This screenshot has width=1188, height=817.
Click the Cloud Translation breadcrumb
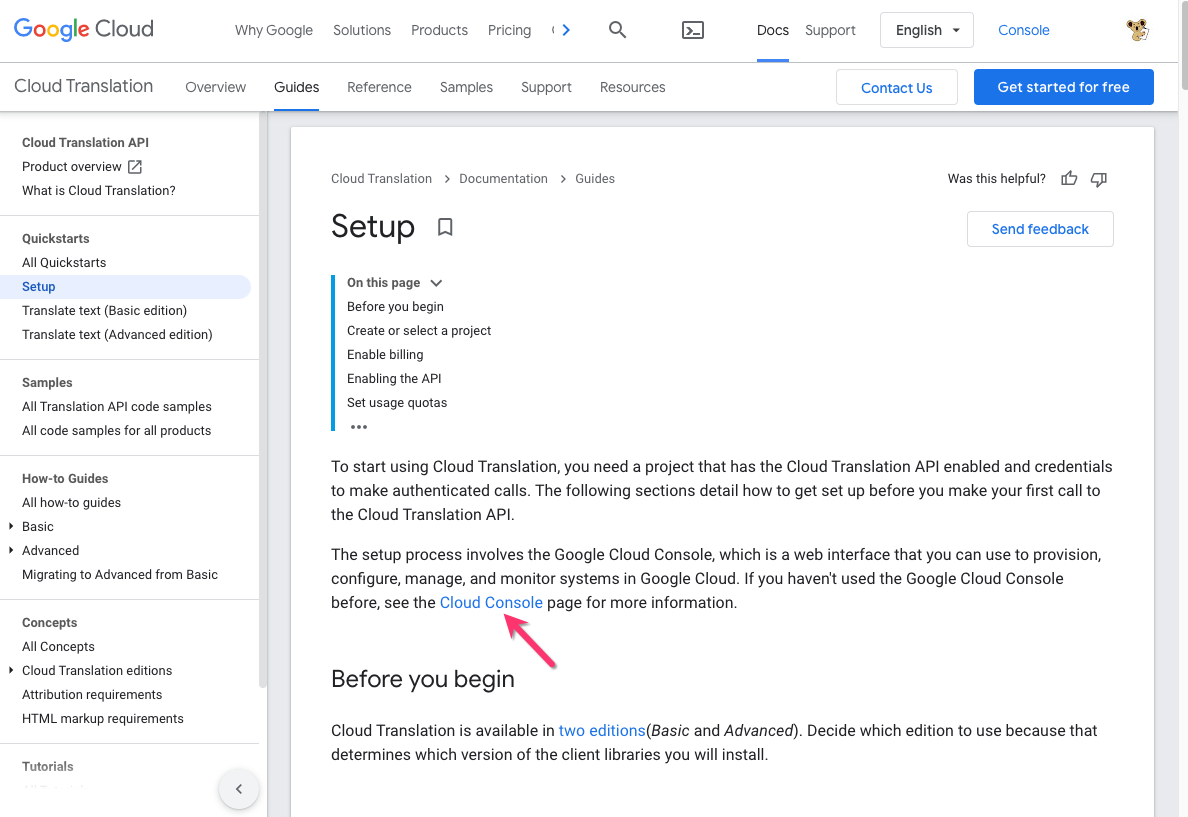pos(381,179)
